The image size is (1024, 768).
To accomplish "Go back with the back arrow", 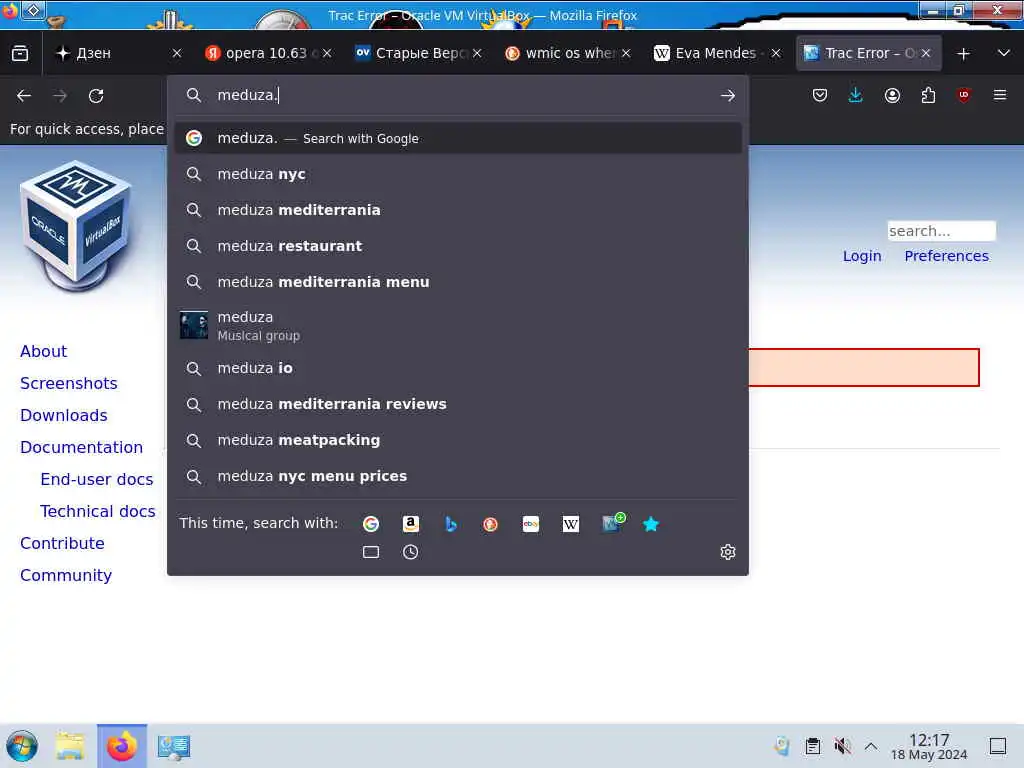I will (x=24, y=96).
